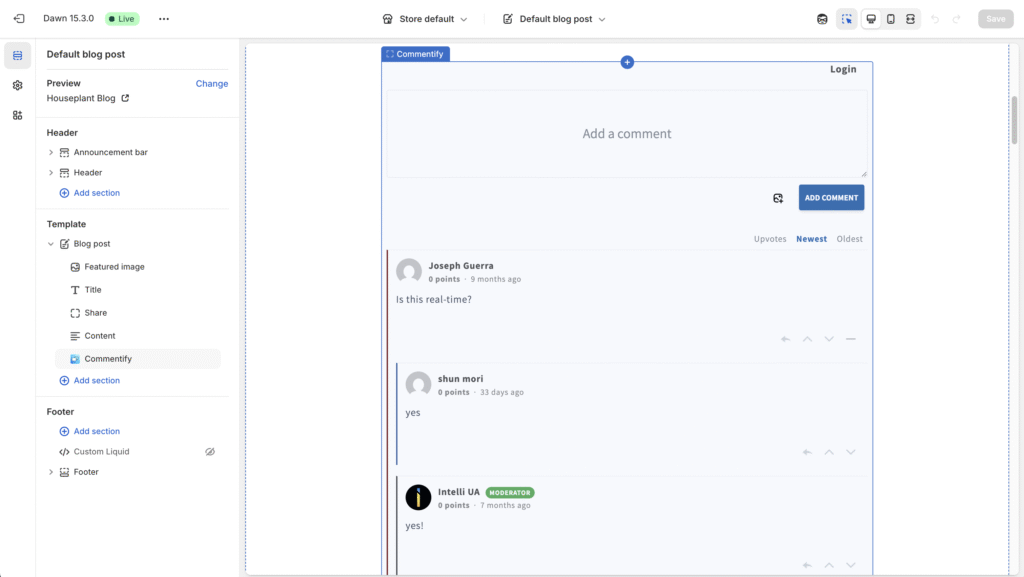Collapse Joseph Guerra's comment thread
This screenshot has width=1024, height=577.
pyautogui.click(x=850, y=339)
